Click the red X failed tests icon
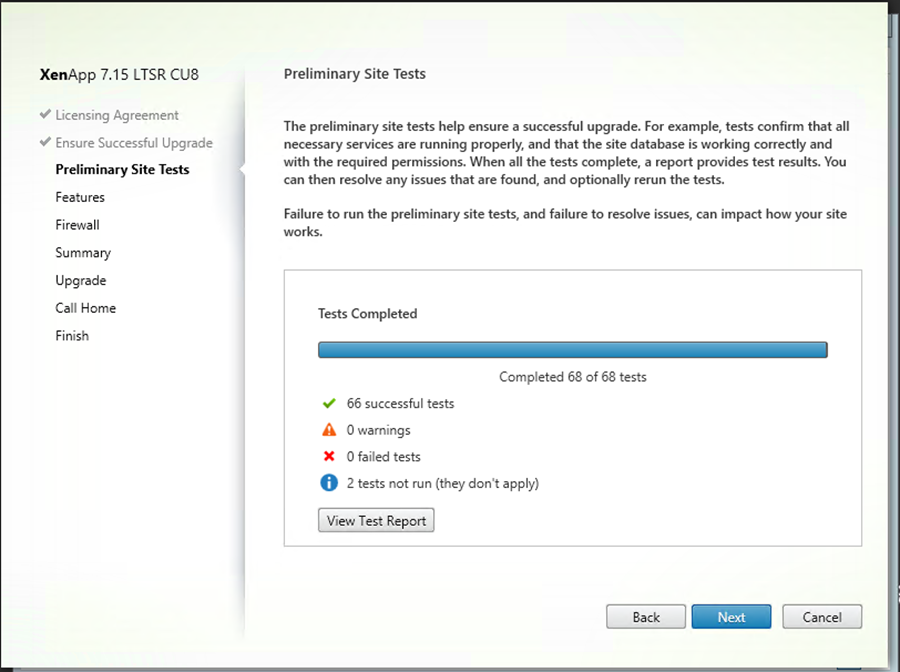 click(x=328, y=457)
